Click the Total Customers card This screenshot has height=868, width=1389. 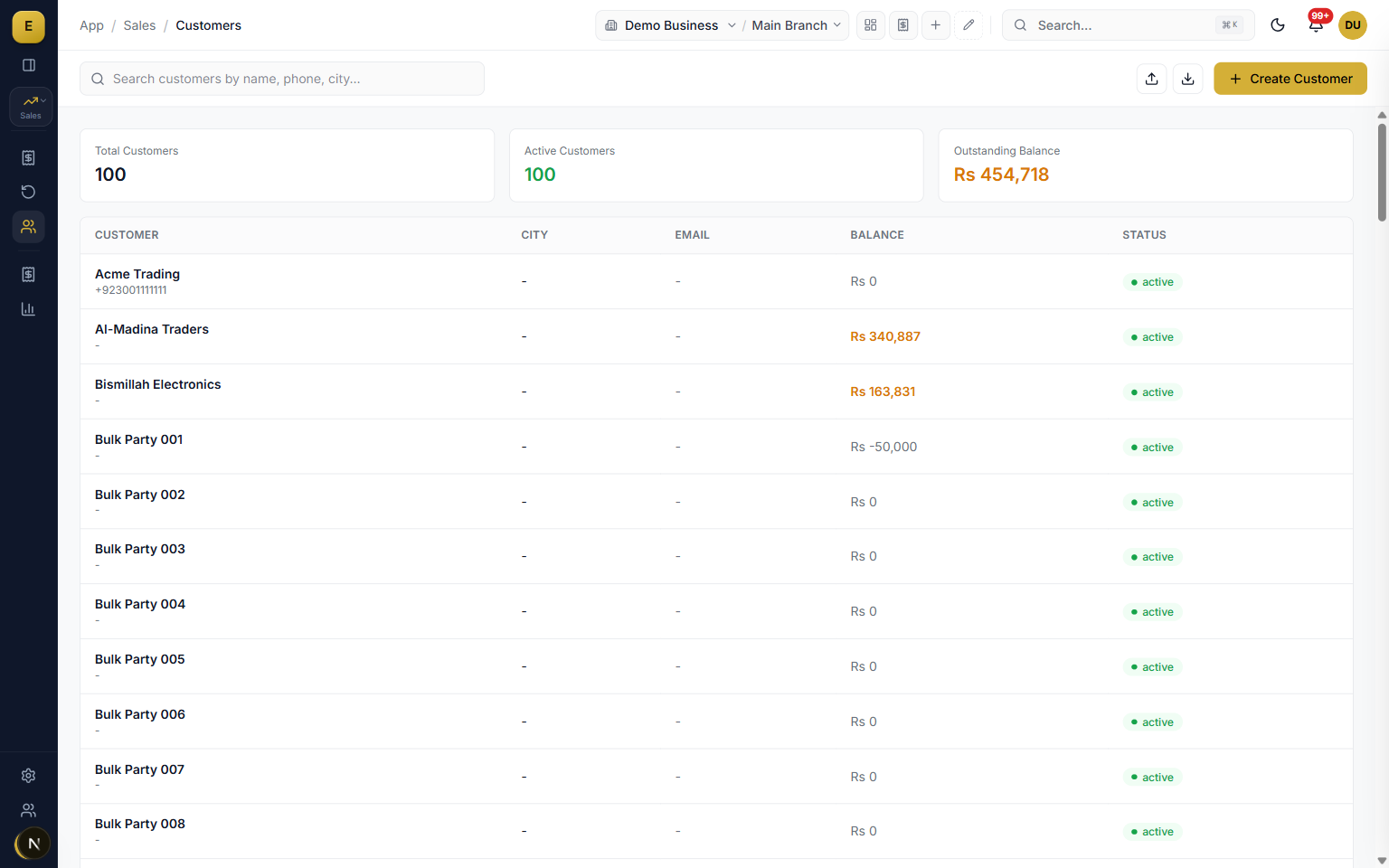pos(288,165)
